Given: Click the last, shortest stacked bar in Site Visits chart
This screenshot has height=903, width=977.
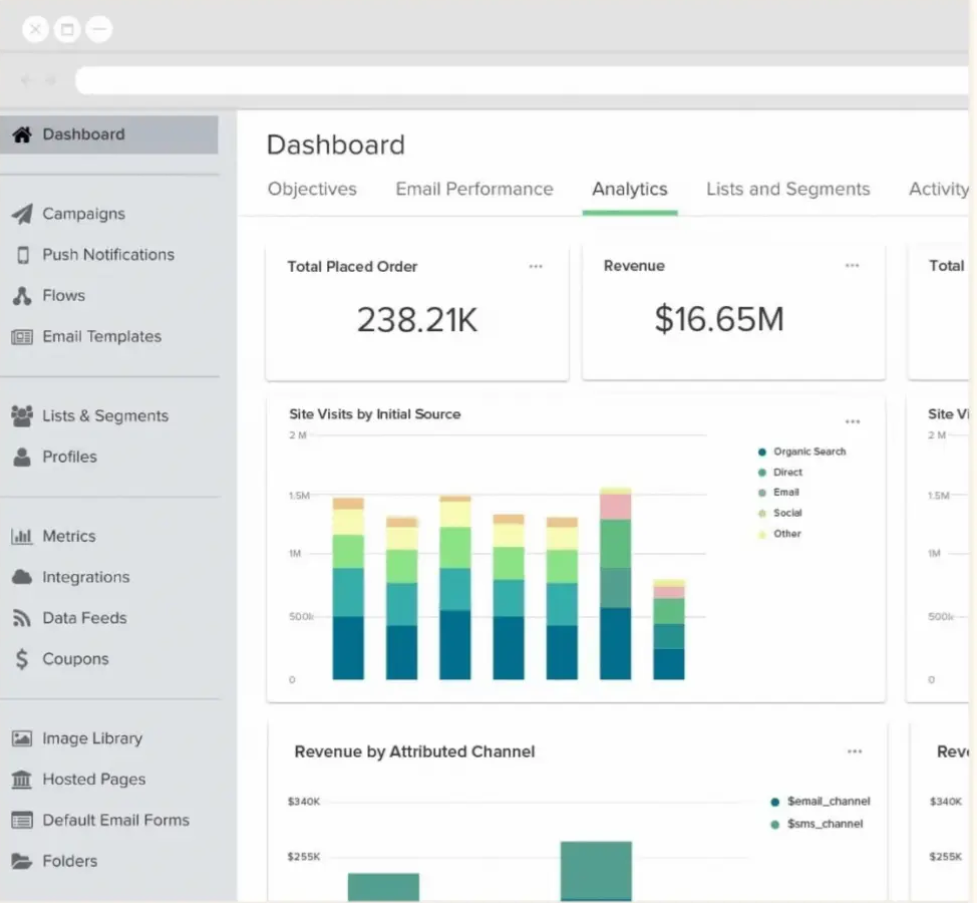Looking at the screenshot, I should [x=669, y=629].
